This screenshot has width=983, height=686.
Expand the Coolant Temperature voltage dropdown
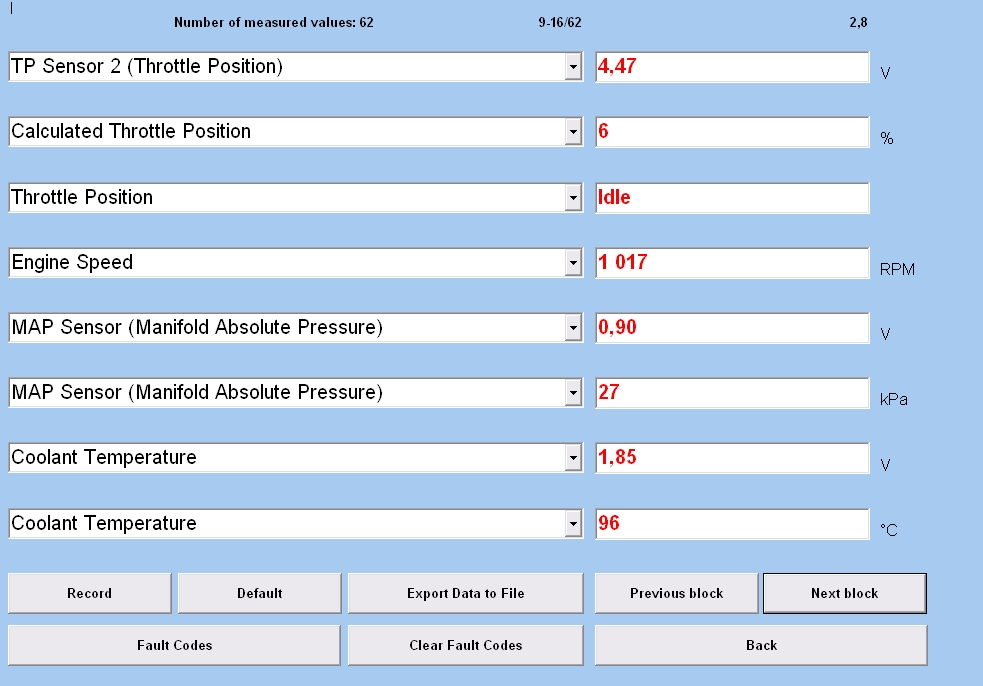pos(573,458)
